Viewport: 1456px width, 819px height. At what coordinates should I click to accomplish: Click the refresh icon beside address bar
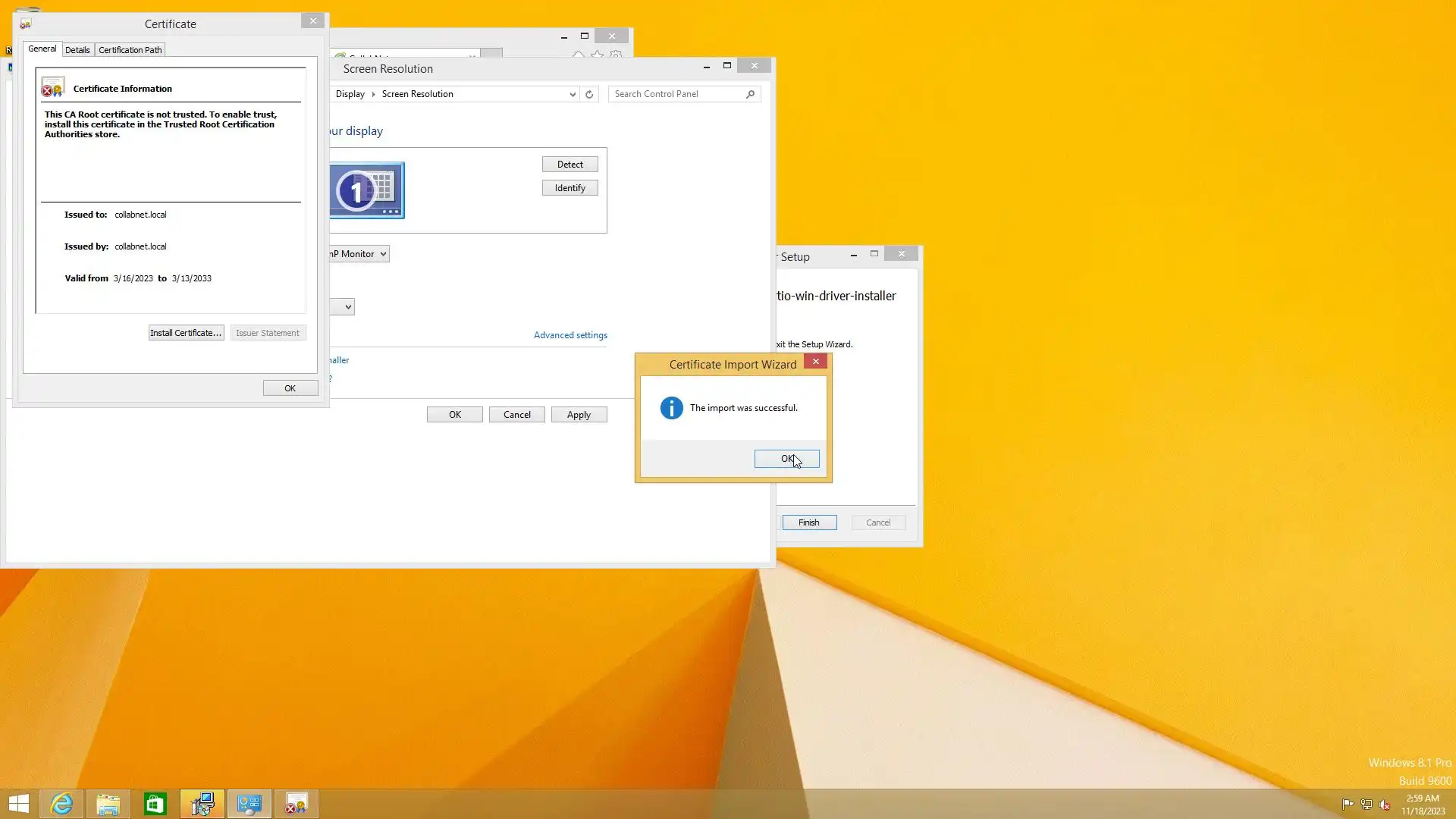(589, 94)
